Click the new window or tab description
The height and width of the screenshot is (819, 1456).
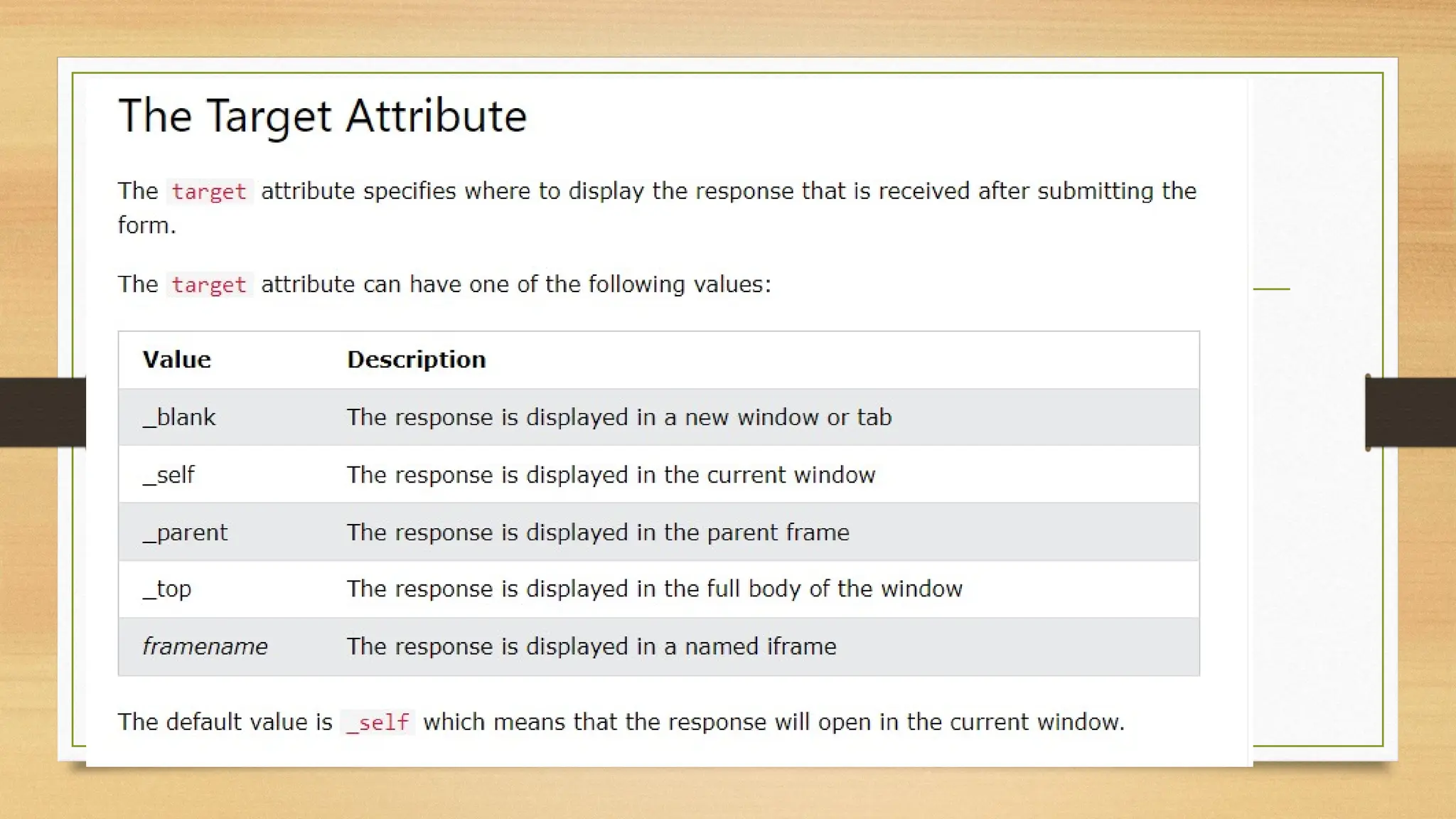pyautogui.click(x=619, y=417)
